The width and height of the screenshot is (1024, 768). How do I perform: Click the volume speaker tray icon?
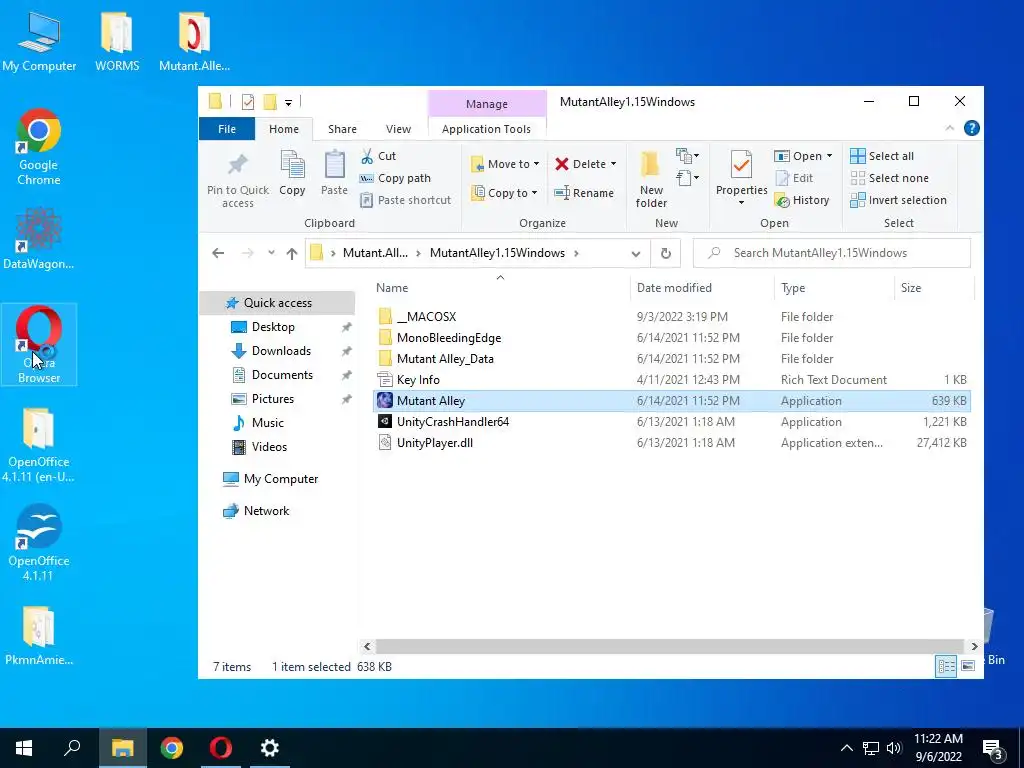(x=894, y=748)
